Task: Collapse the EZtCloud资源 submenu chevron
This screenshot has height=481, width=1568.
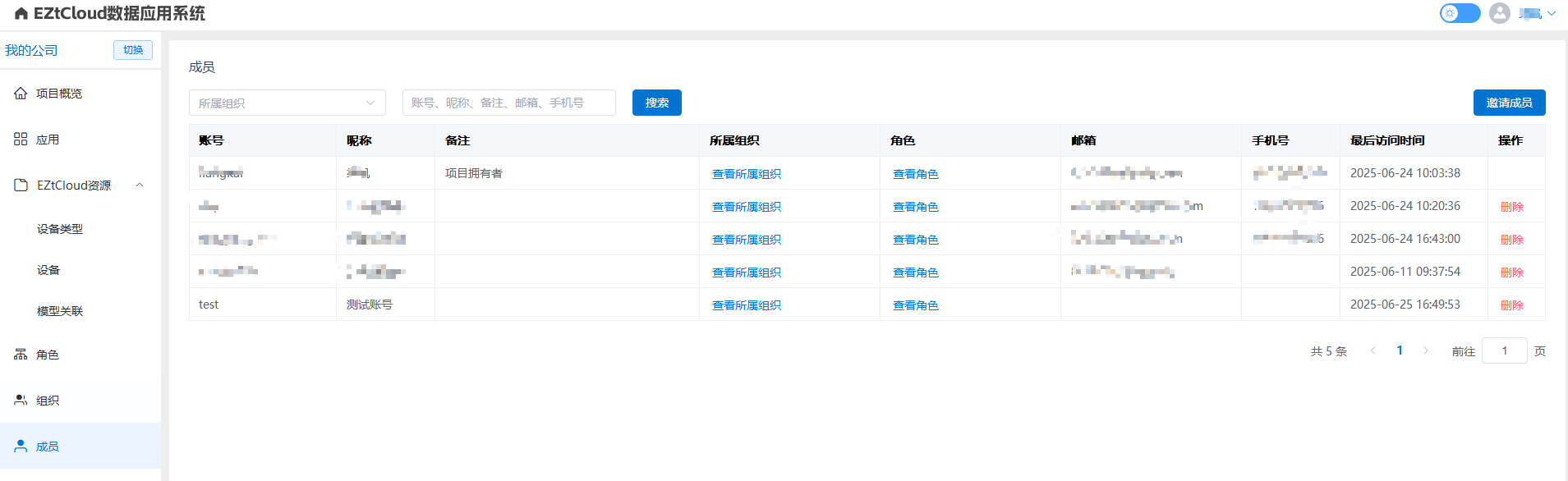Action: point(140,186)
